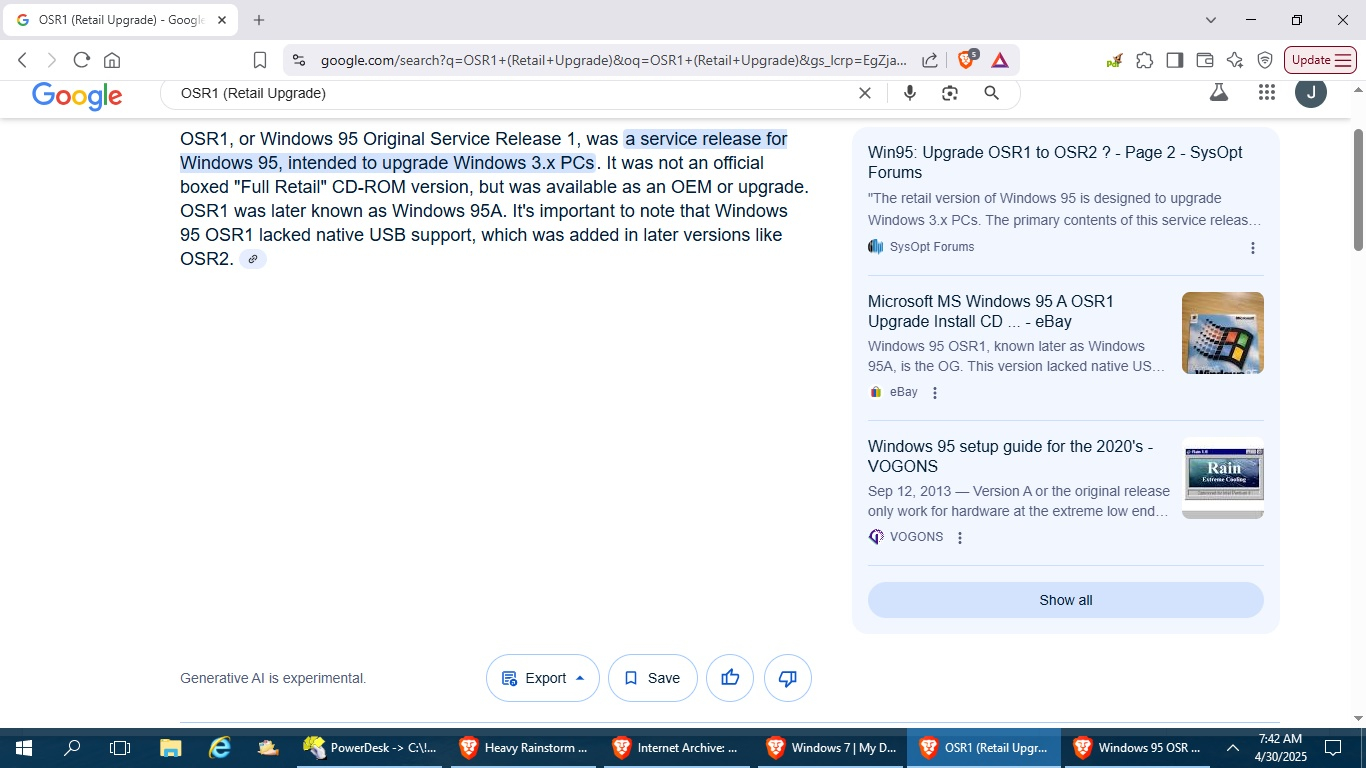Open more options for SysOpt Forums source

pyautogui.click(x=1253, y=248)
